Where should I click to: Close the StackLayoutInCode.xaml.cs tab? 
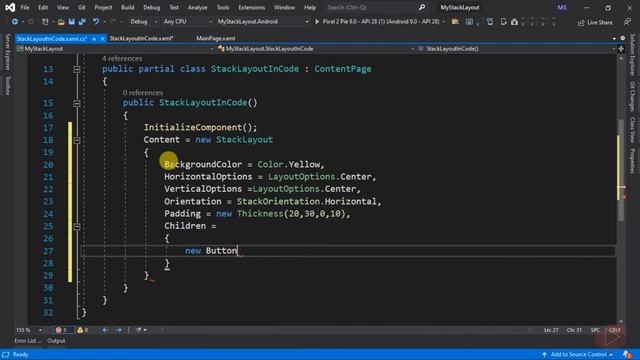click(x=102, y=38)
